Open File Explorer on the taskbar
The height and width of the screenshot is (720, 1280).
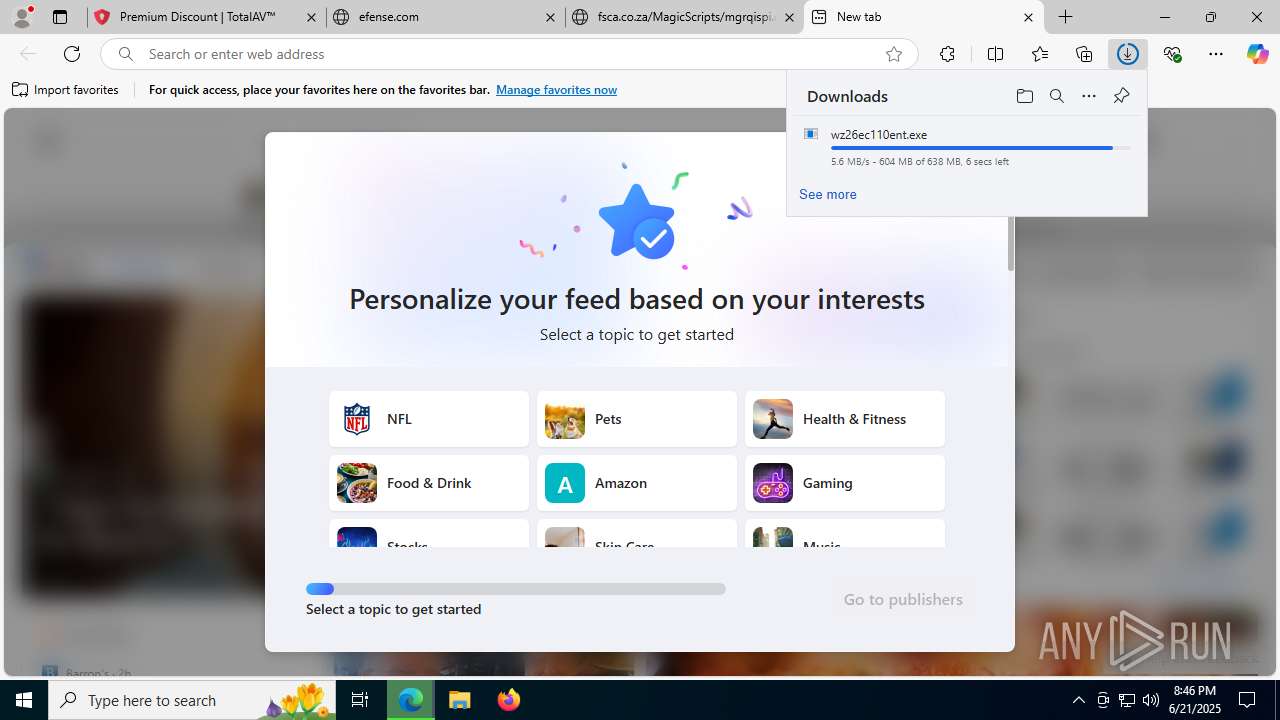point(459,700)
